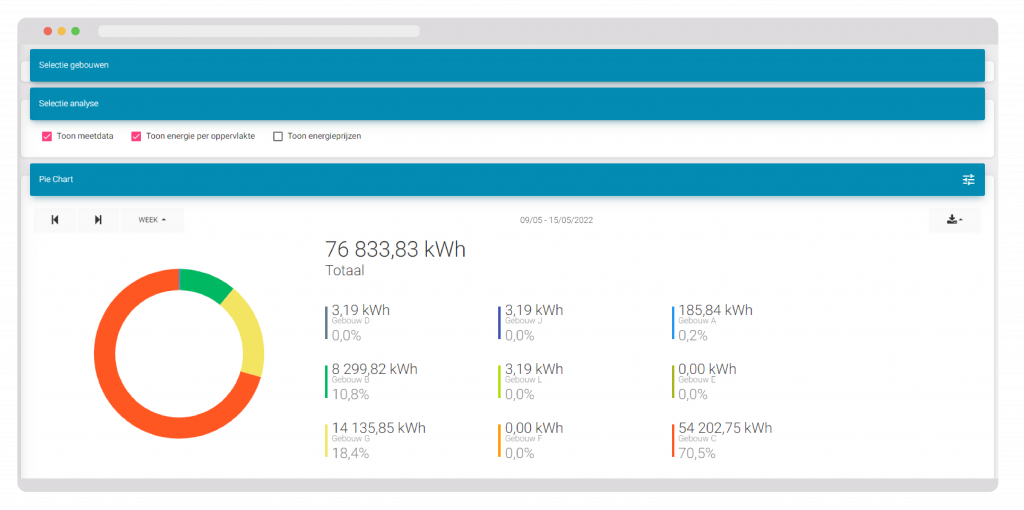Viewport: 1024px width, 510px height.
Task: Enable Toon energieprijzen checkbox
Action: pyautogui.click(x=278, y=136)
